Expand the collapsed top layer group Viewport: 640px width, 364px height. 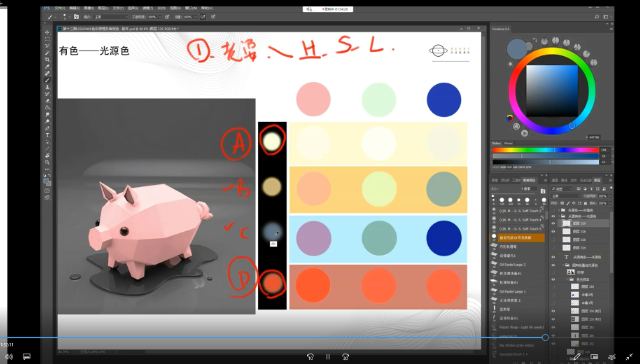(x=560, y=210)
